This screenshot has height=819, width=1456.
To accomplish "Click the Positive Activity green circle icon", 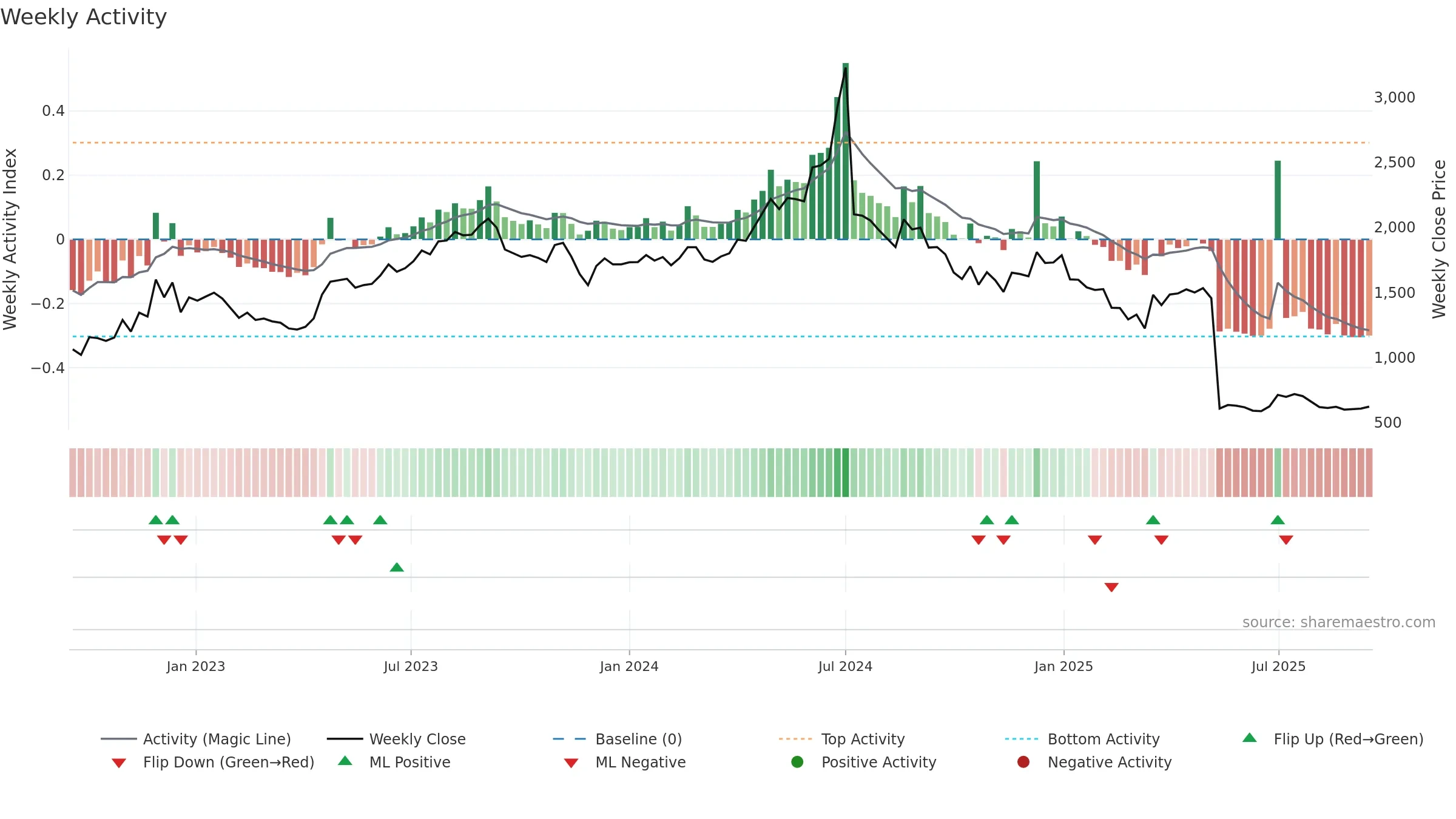I will (x=797, y=761).
